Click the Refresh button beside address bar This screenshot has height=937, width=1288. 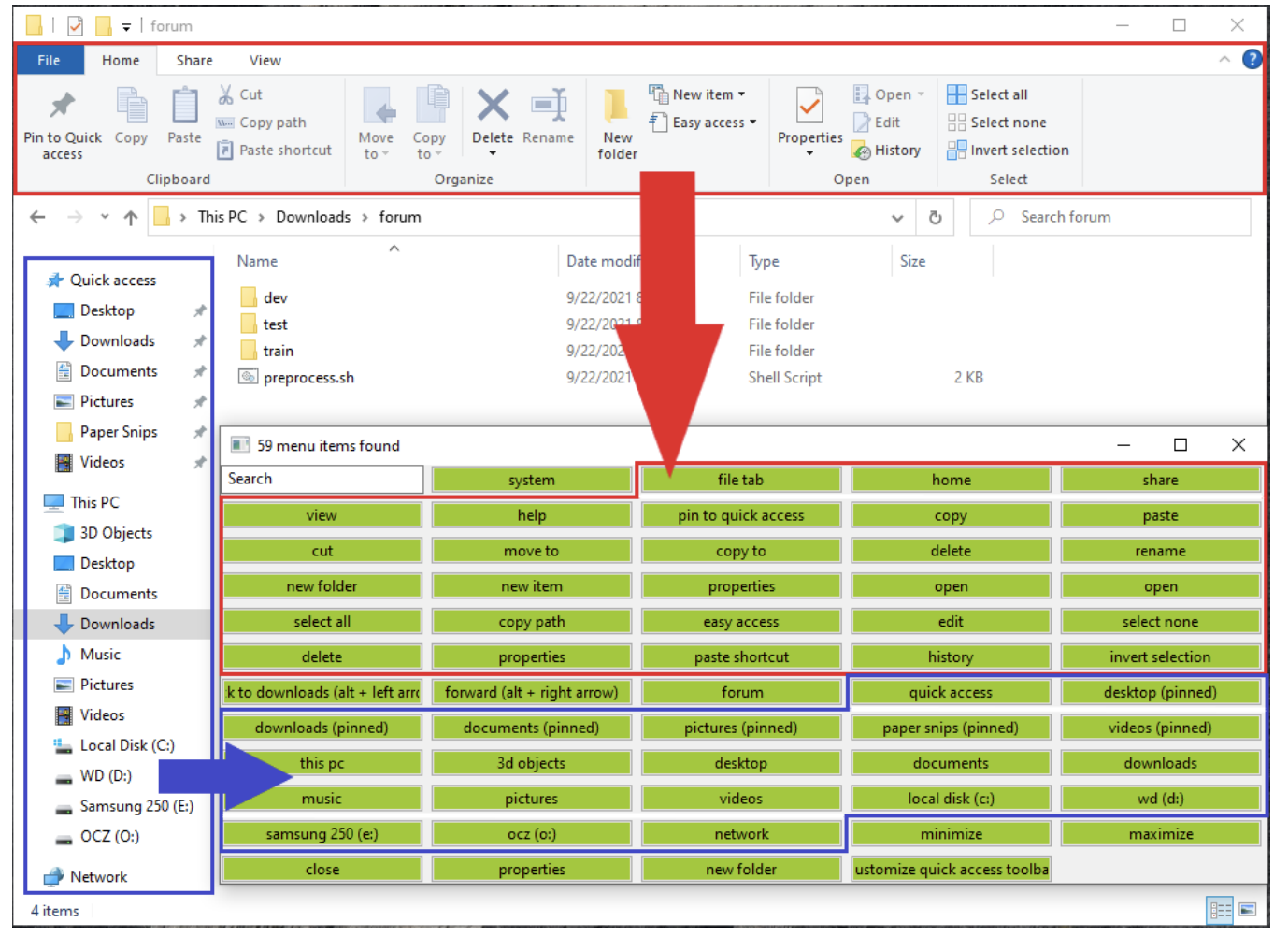pyautogui.click(x=935, y=217)
